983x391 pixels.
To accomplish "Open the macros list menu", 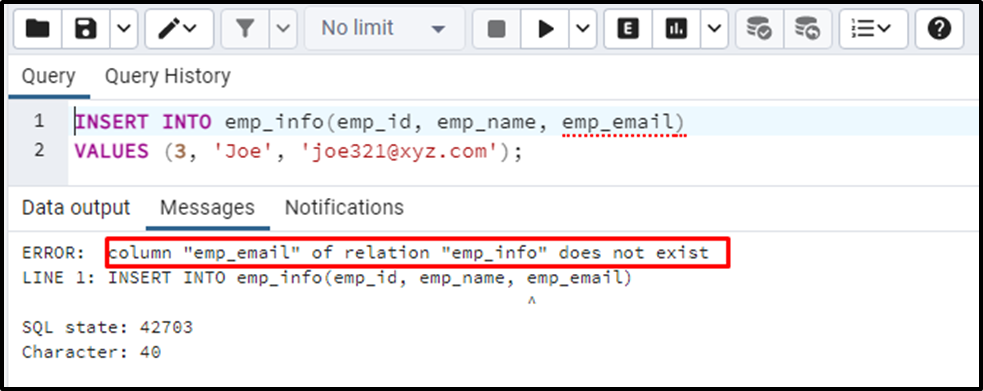I will 873,29.
